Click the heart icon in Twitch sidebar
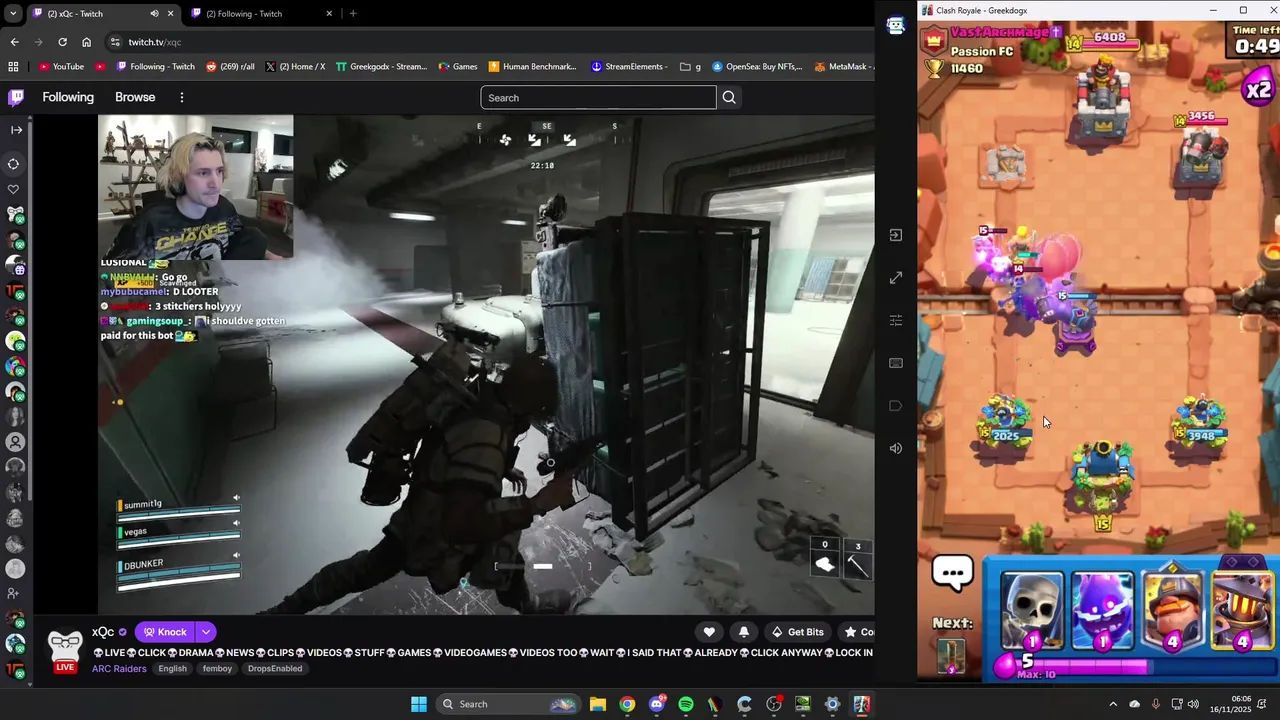The width and height of the screenshot is (1280, 720). [x=14, y=189]
